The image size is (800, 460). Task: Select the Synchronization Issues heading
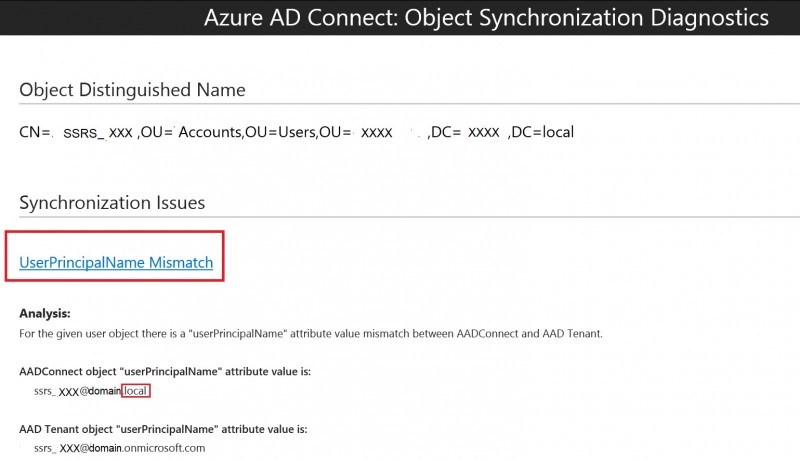(x=112, y=203)
